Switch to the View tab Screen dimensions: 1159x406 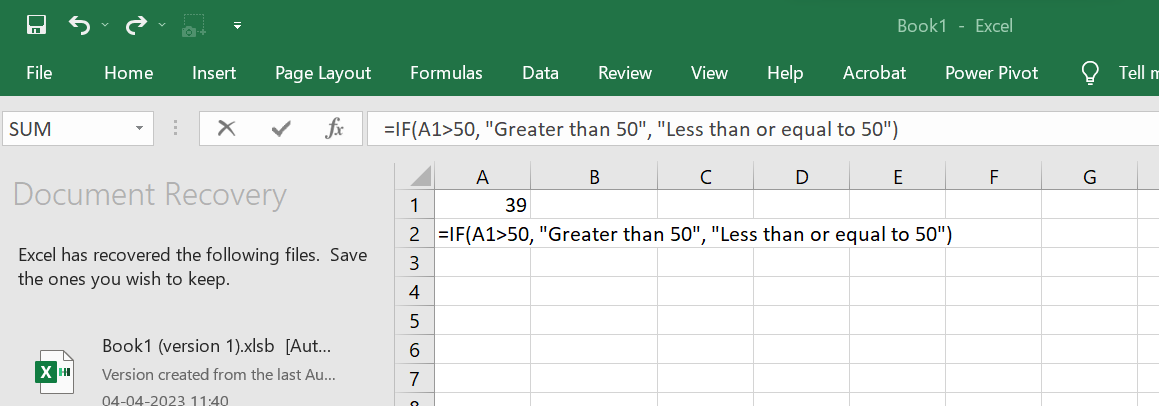coord(710,73)
